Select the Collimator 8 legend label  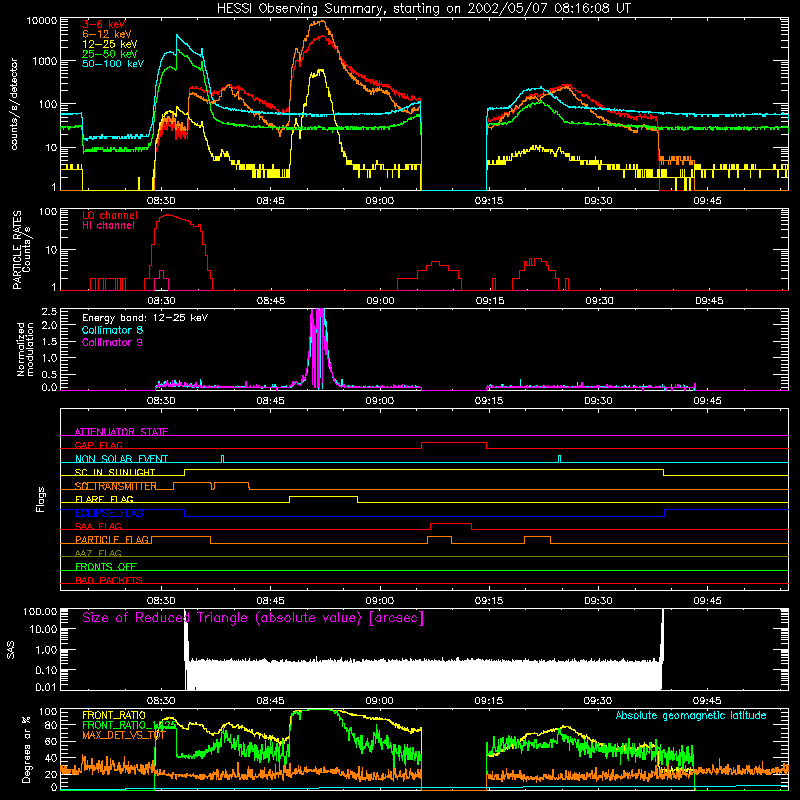[x=112, y=330]
